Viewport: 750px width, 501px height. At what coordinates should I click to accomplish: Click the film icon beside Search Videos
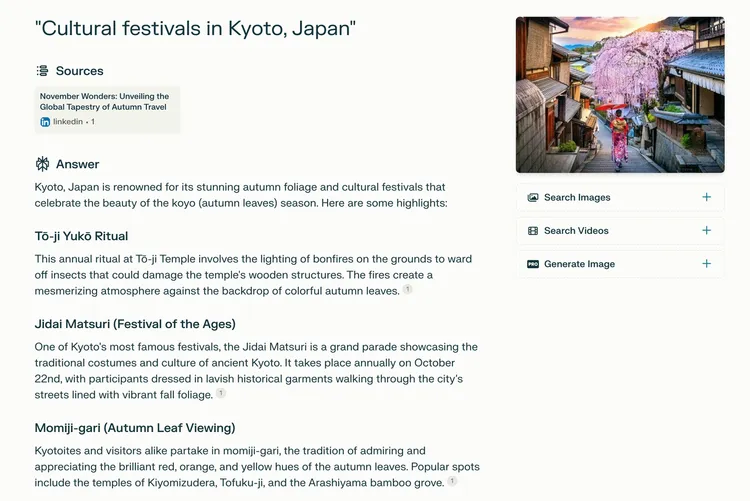(x=533, y=231)
